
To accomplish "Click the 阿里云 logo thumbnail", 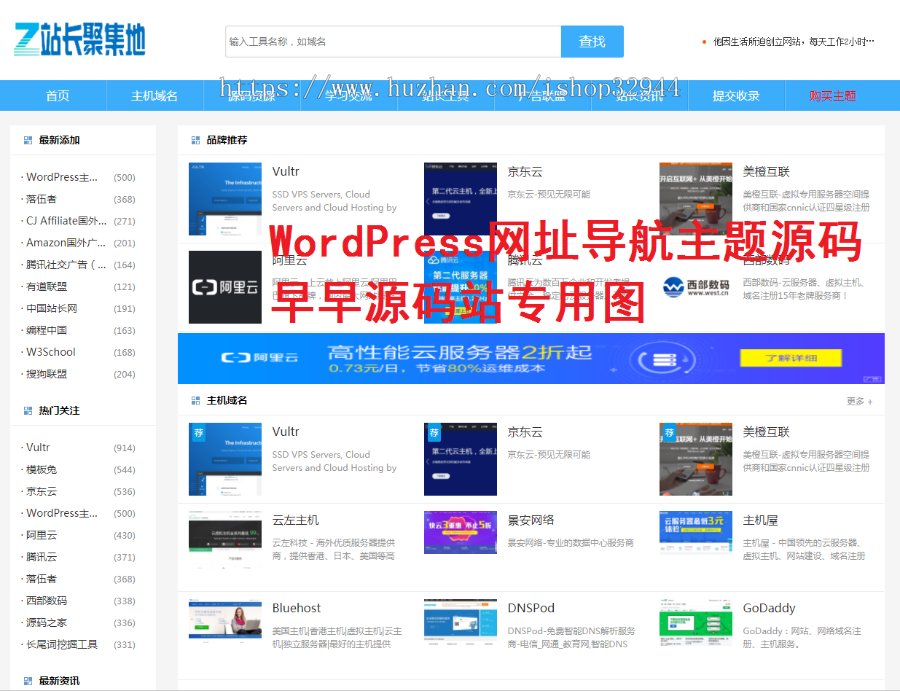I will click(225, 287).
